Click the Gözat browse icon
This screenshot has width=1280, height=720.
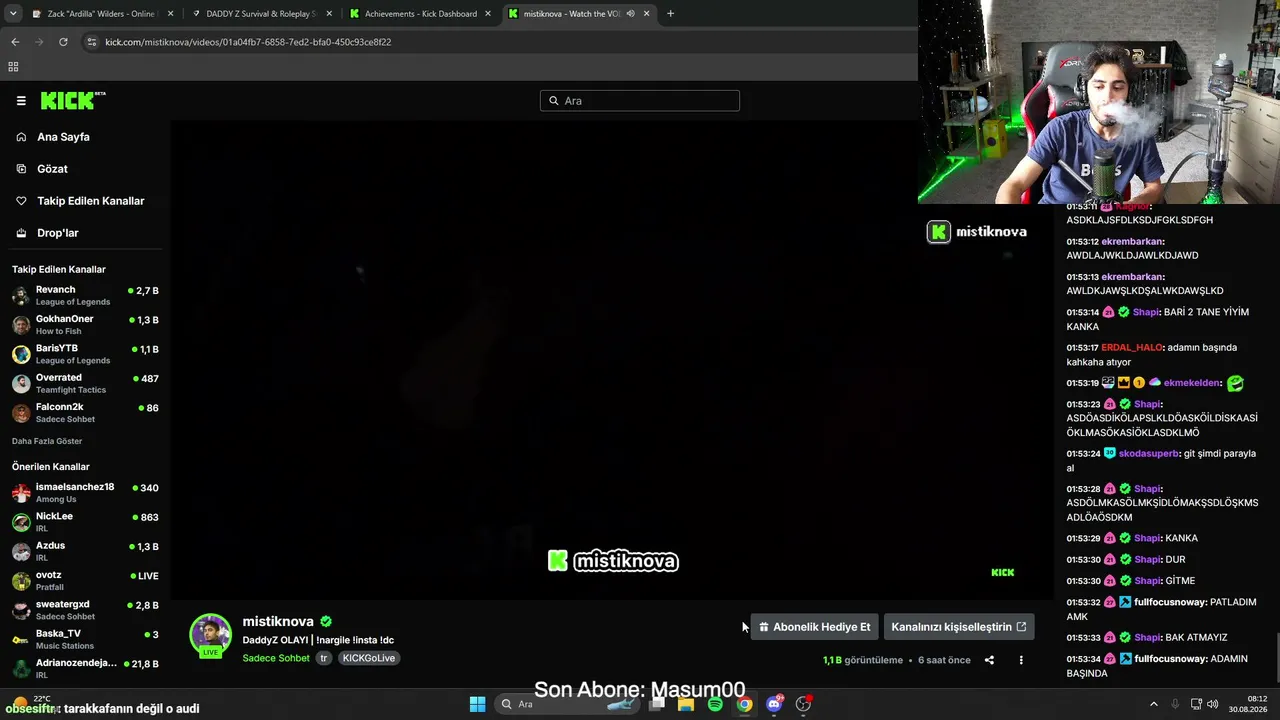coord(21,169)
